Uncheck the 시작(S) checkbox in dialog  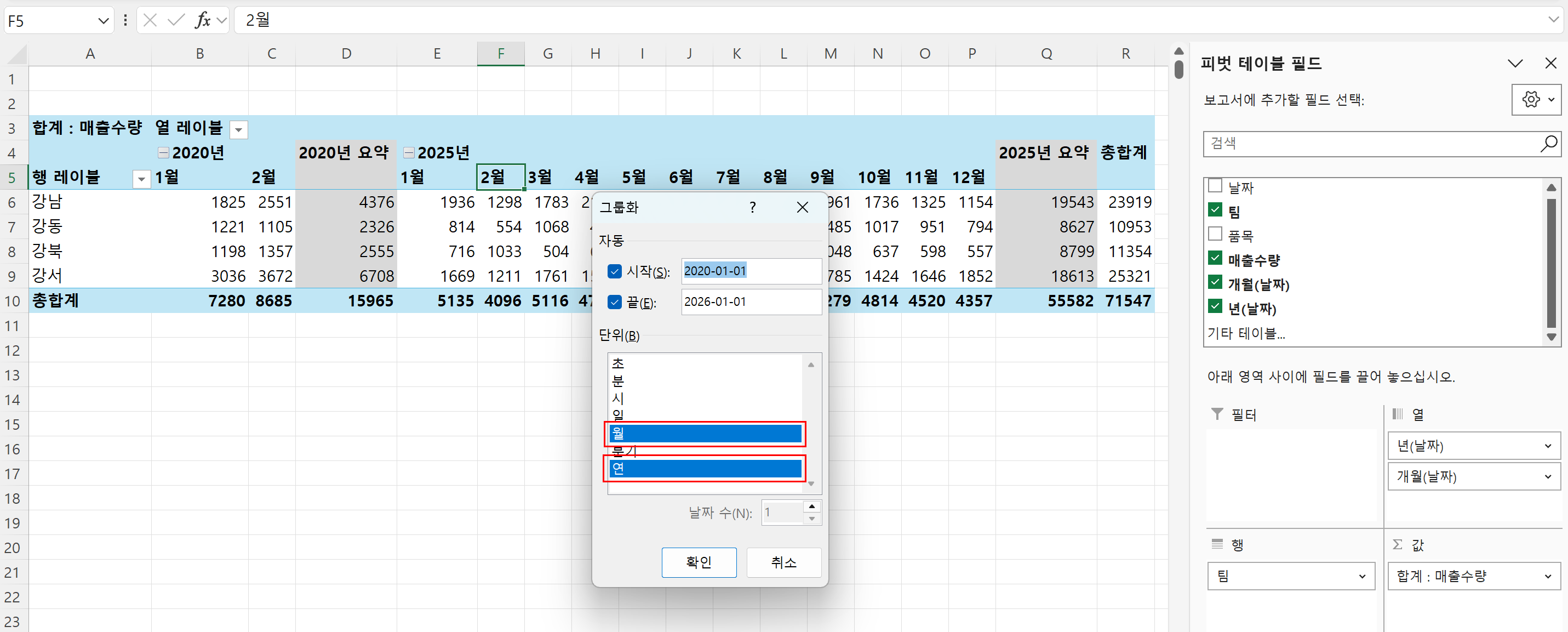pyautogui.click(x=614, y=271)
